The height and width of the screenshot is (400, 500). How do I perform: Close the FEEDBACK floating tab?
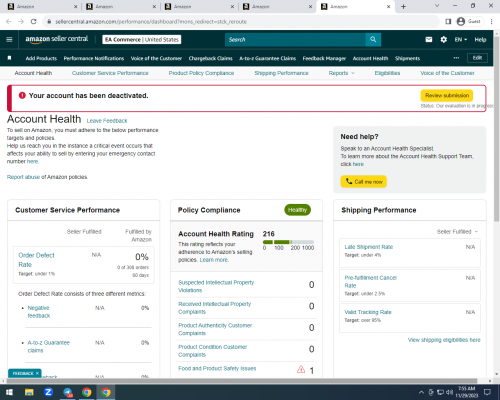(x=37, y=373)
